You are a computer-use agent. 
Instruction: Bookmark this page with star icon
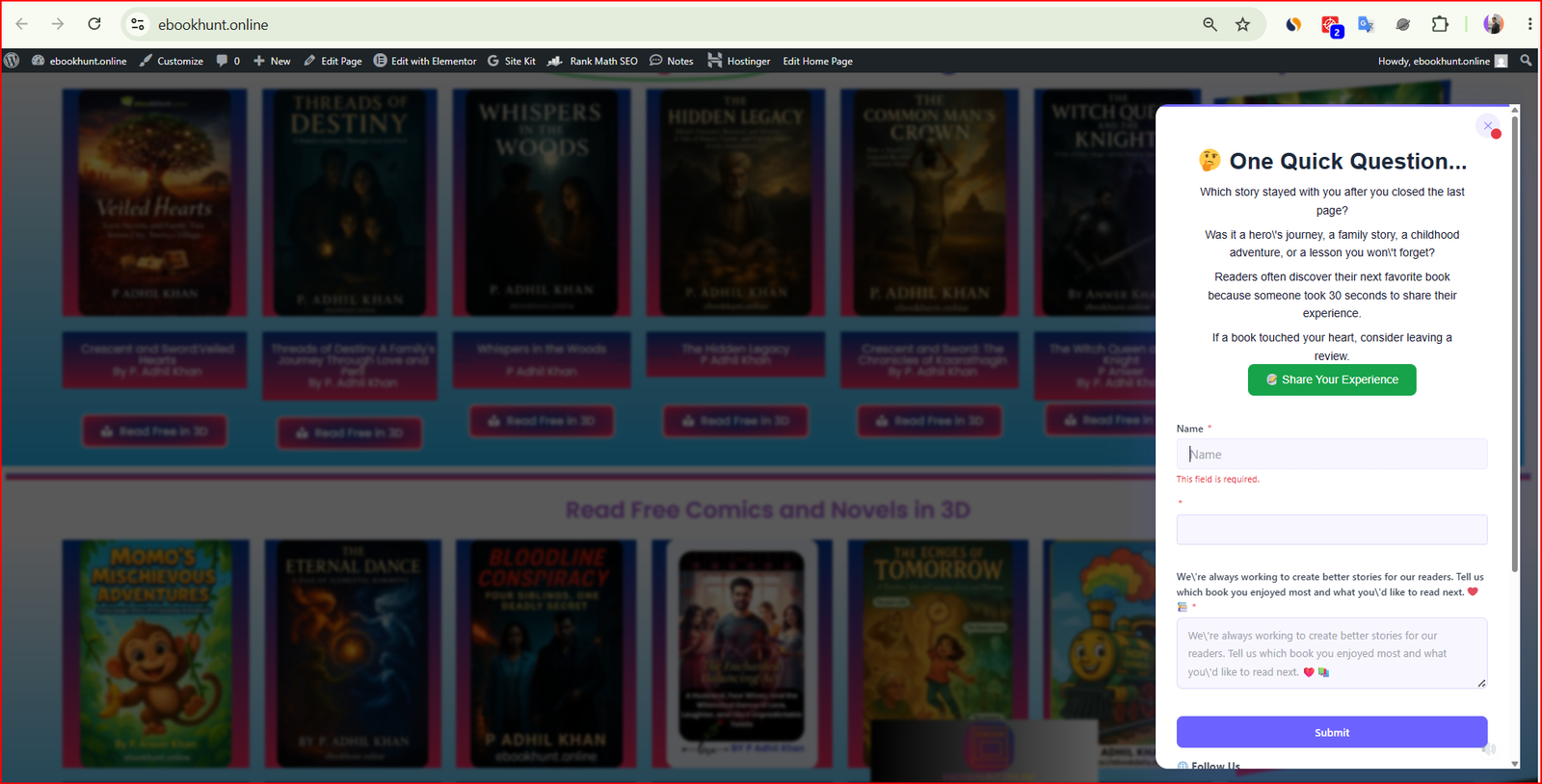[1242, 24]
